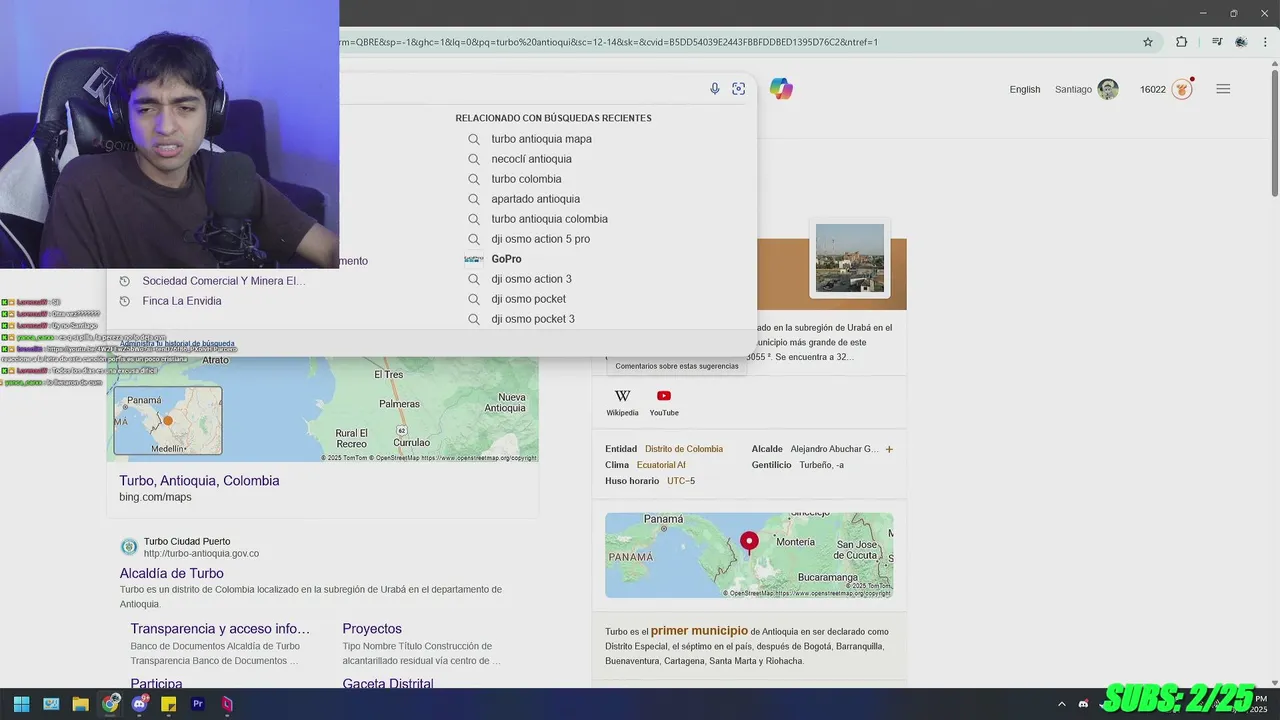Open File Explorer from the taskbar

(81, 704)
